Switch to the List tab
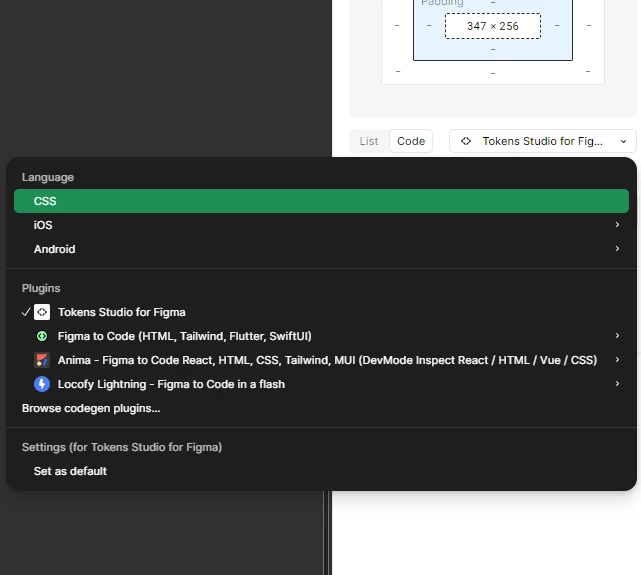 [x=369, y=141]
